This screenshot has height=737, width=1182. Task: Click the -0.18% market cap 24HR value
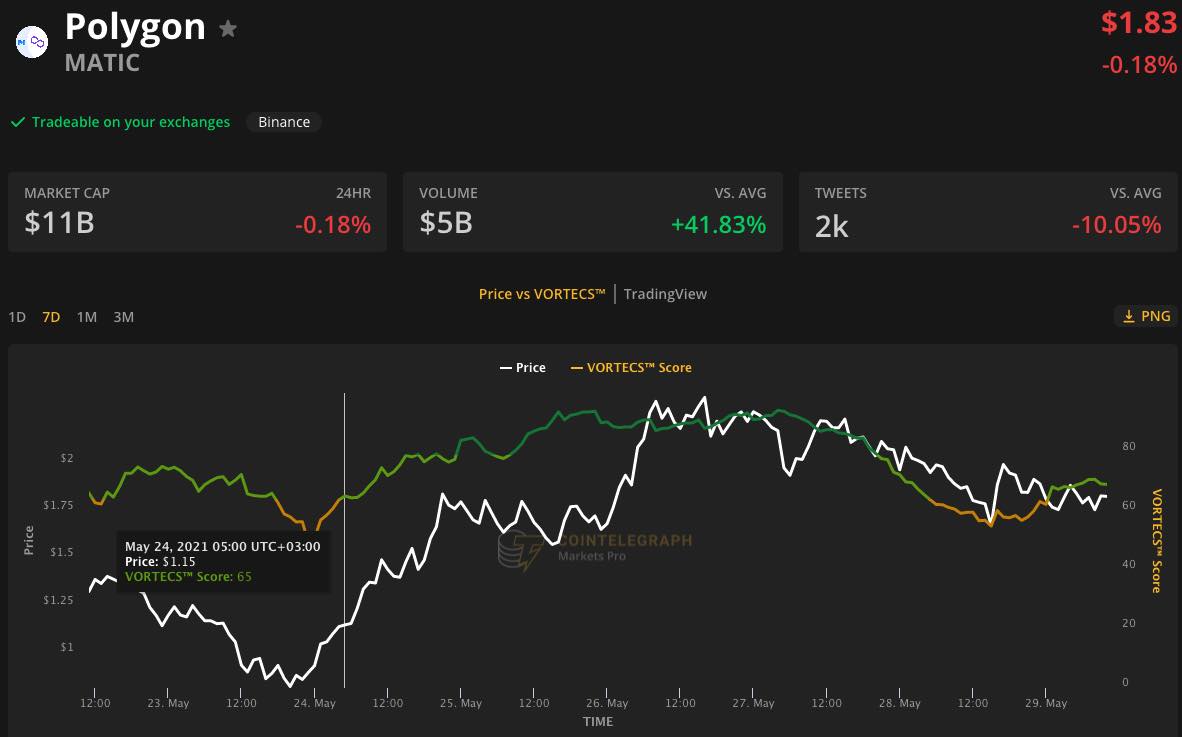pos(333,225)
